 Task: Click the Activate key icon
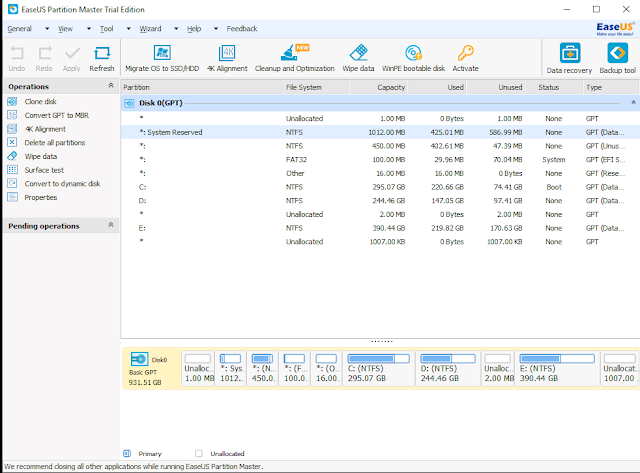(465, 53)
